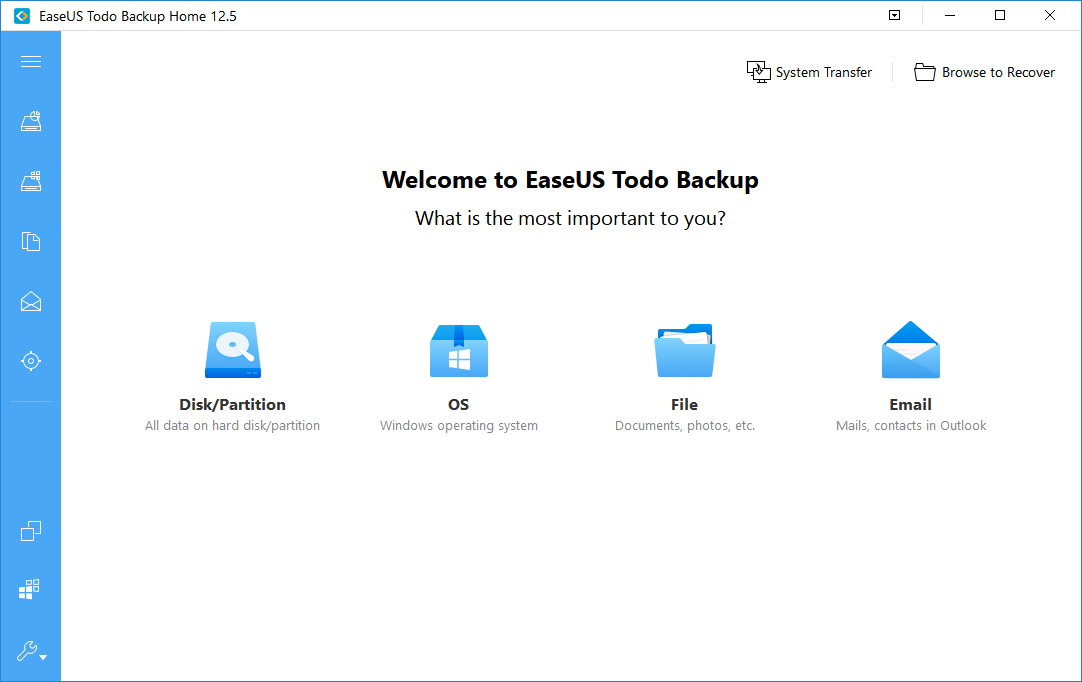Open the Clone tool in the sidebar
Viewport: 1082px width, 682px height.
(x=30, y=530)
